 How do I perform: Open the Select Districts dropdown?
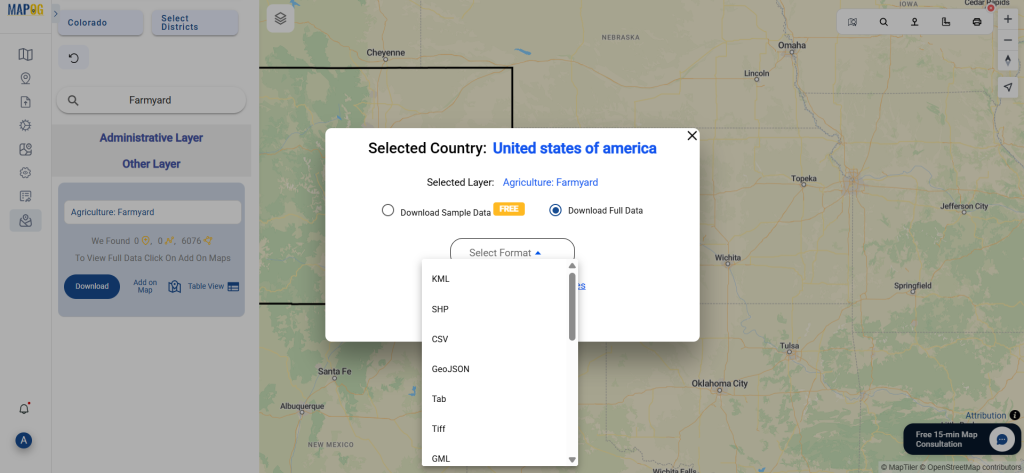[x=194, y=22]
